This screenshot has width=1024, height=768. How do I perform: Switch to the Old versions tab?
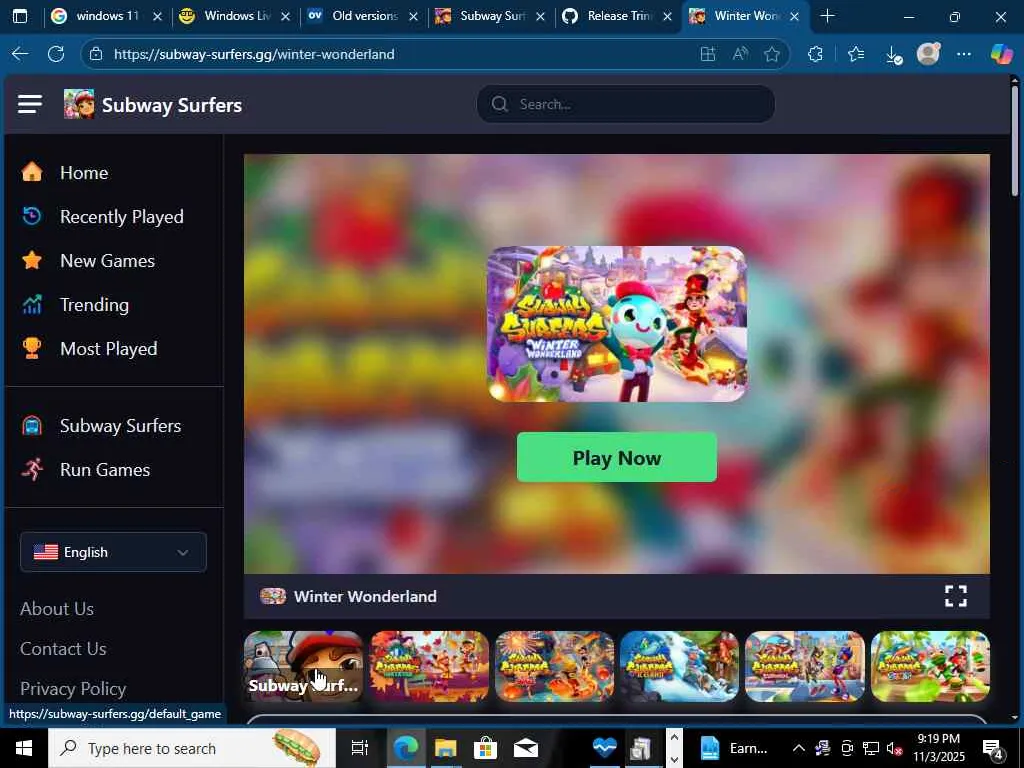pos(362,16)
